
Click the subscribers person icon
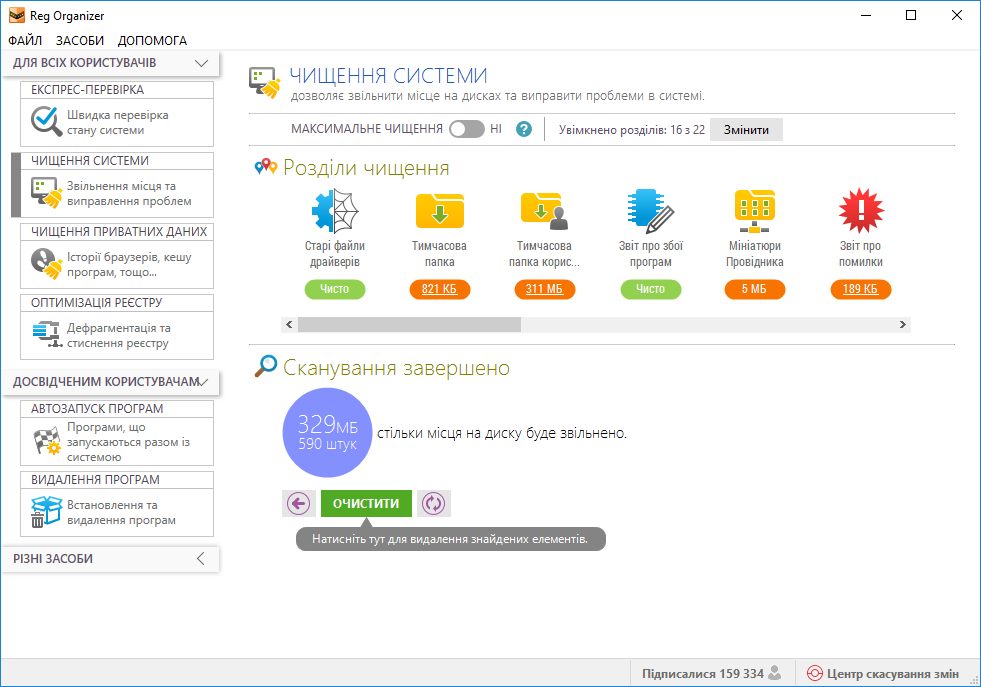click(x=775, y=673)
